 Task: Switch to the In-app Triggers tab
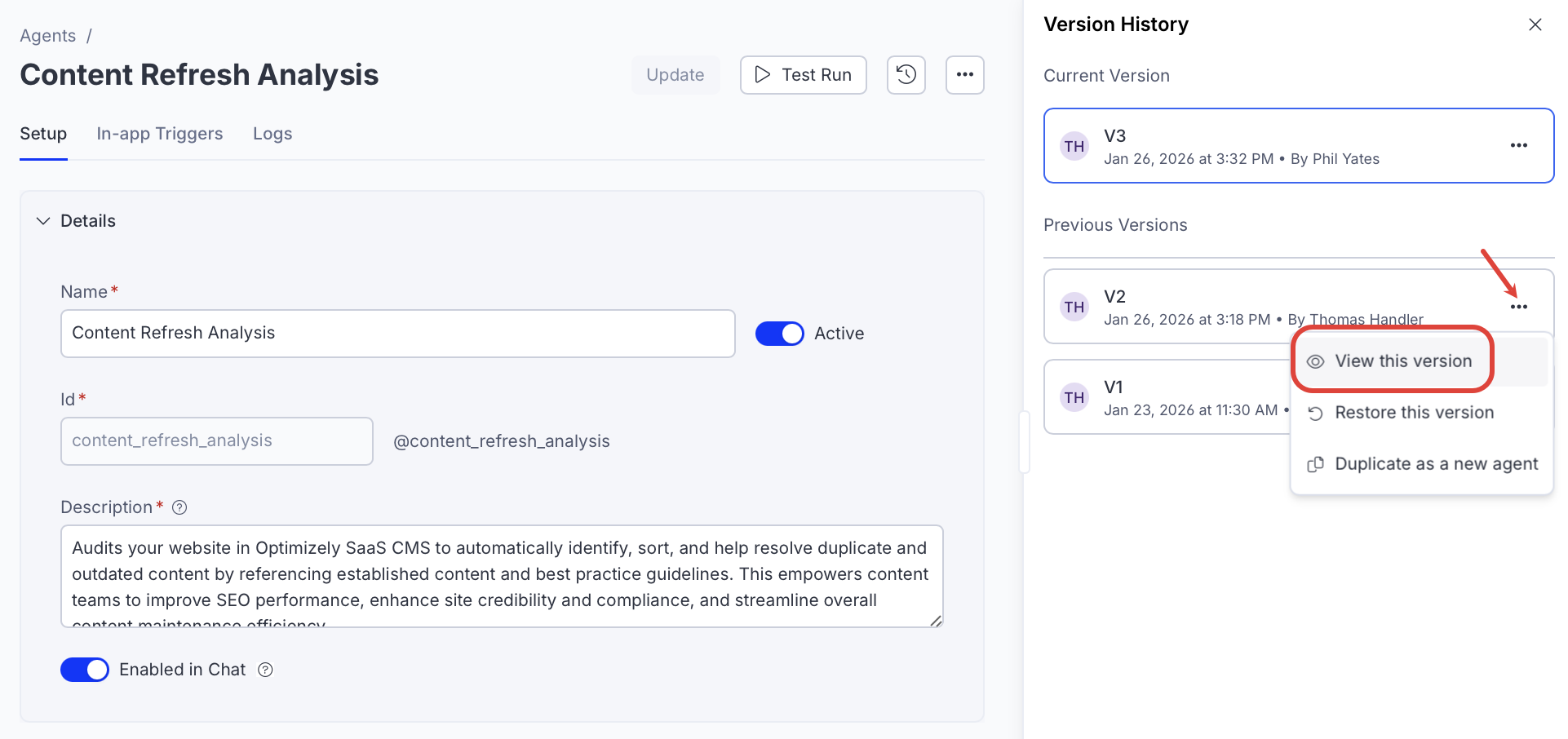[x=160, y=134]
